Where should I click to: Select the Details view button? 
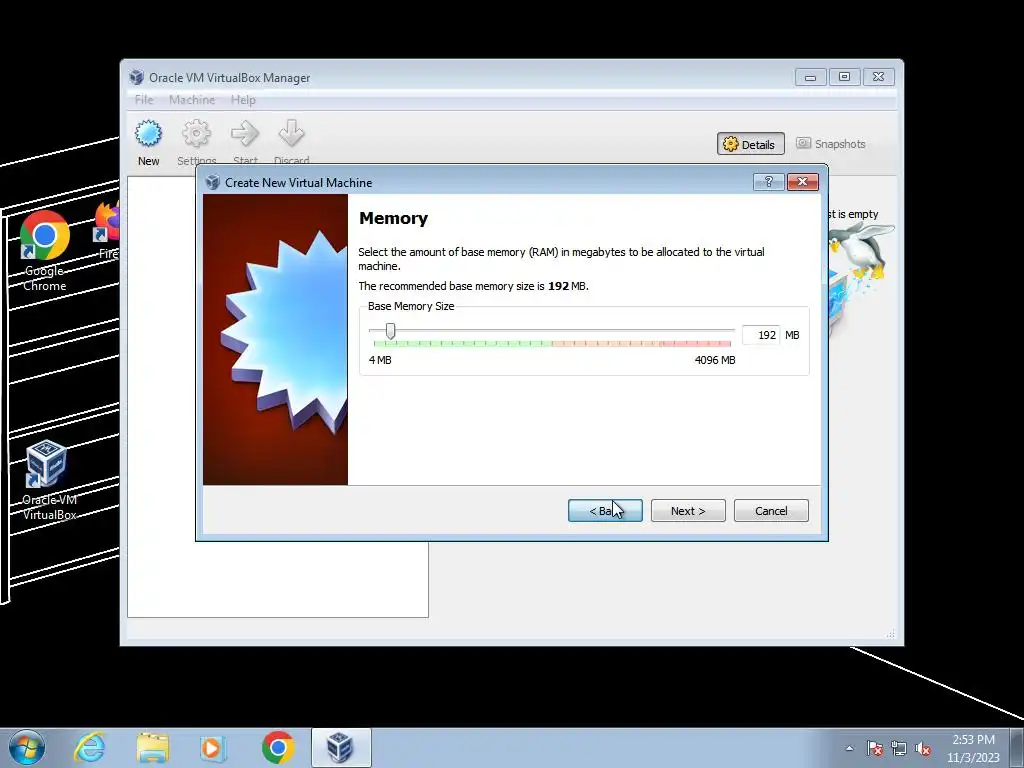(x=750, y=144)
